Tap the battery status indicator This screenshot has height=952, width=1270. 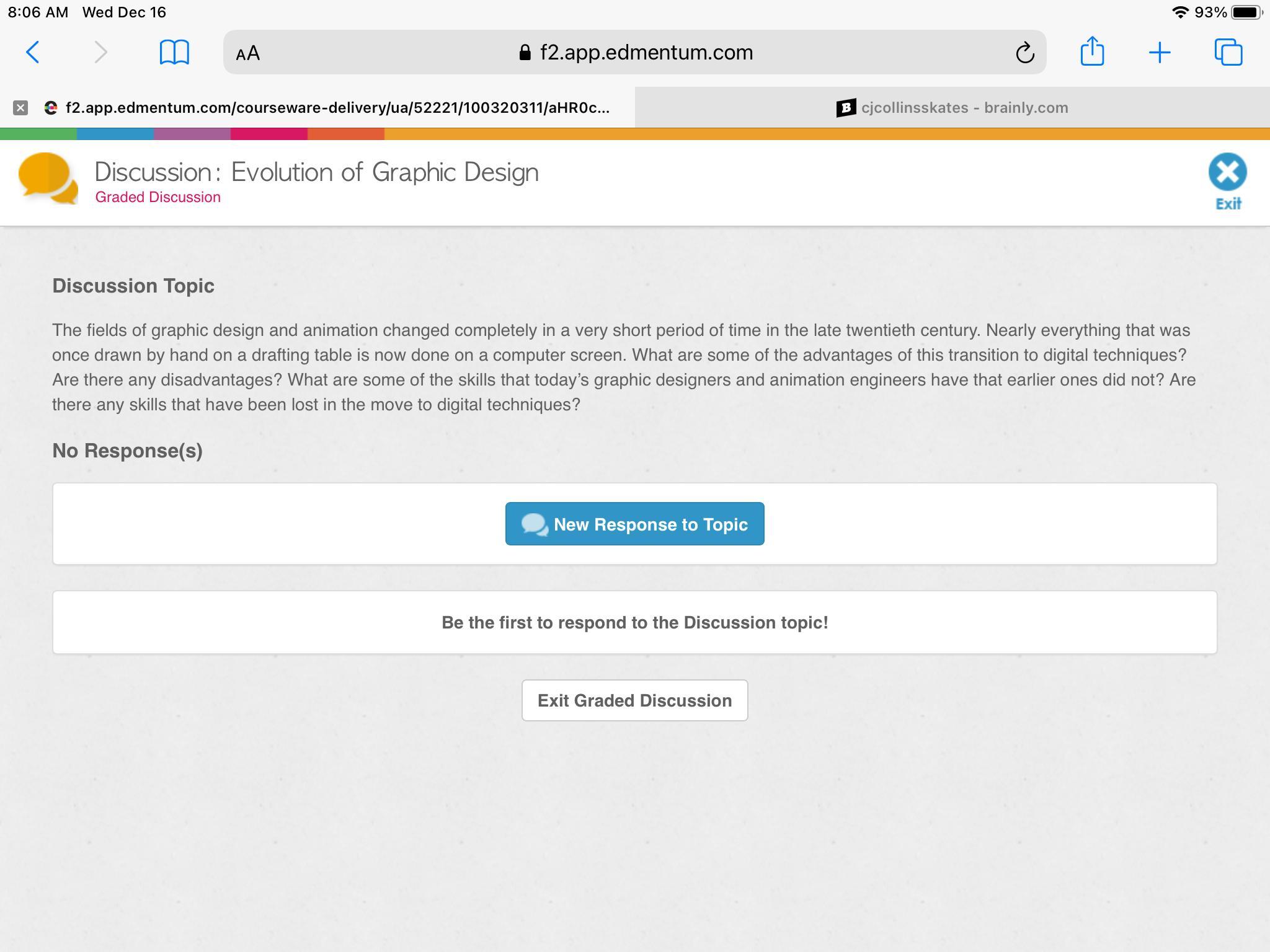pyautogui.click(x=1246, y=12)
